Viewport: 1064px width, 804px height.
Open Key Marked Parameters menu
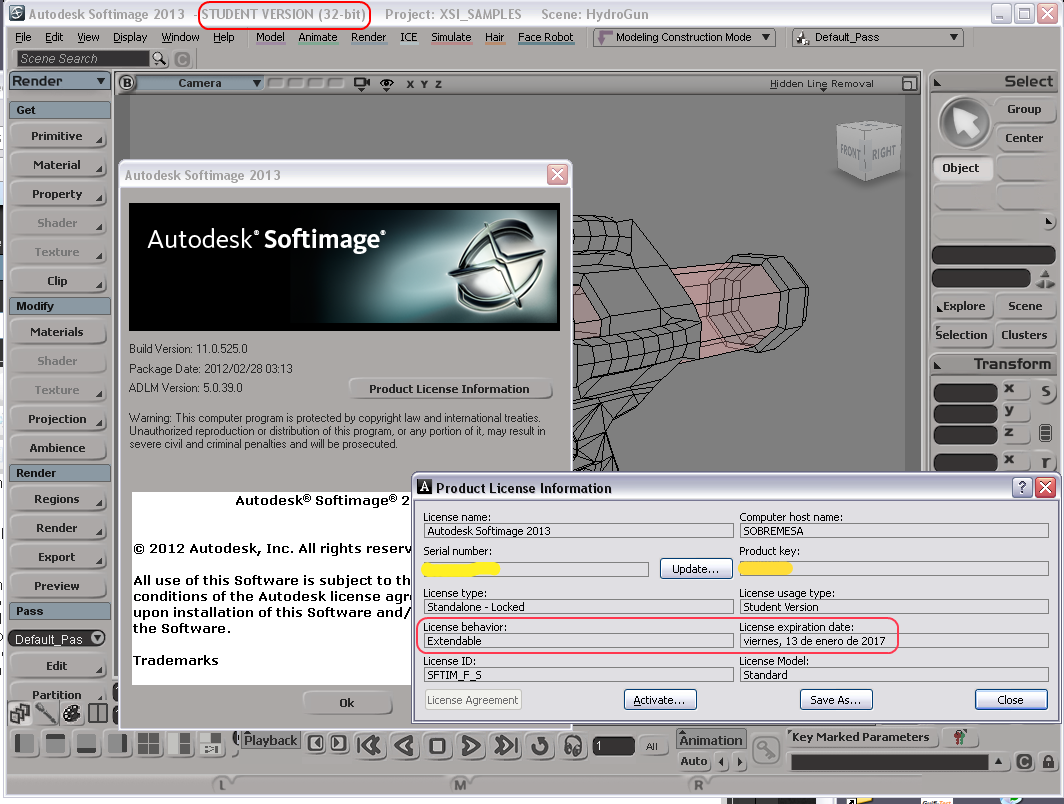click(860, 737)
